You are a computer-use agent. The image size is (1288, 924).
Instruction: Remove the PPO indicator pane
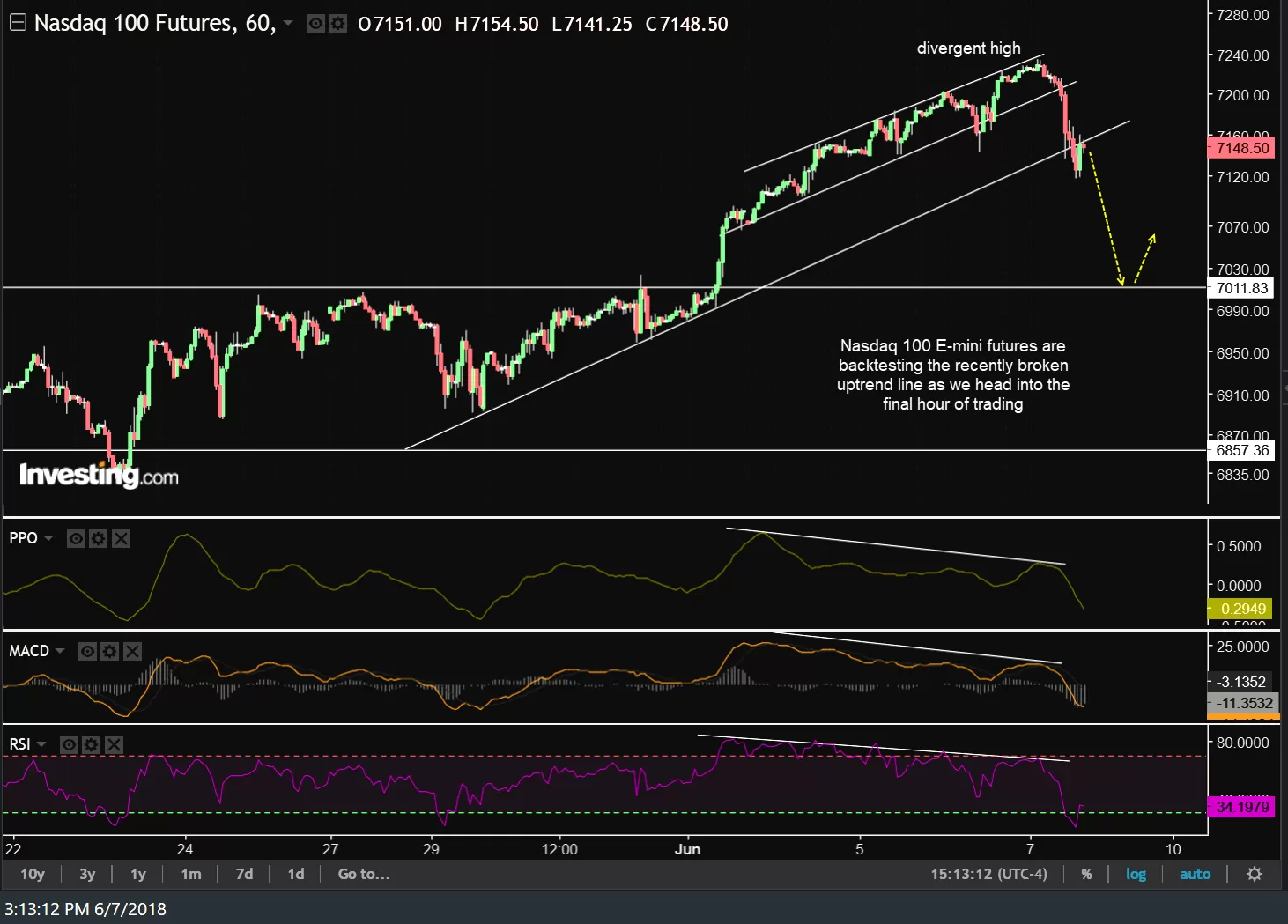(121, 538)
